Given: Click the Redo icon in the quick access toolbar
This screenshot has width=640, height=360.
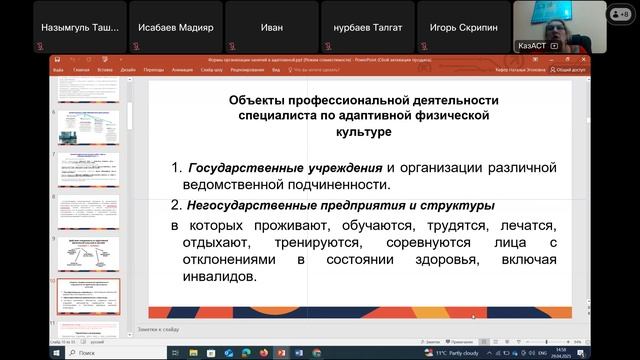Looking at the screenshot, I should click(89, 60).
